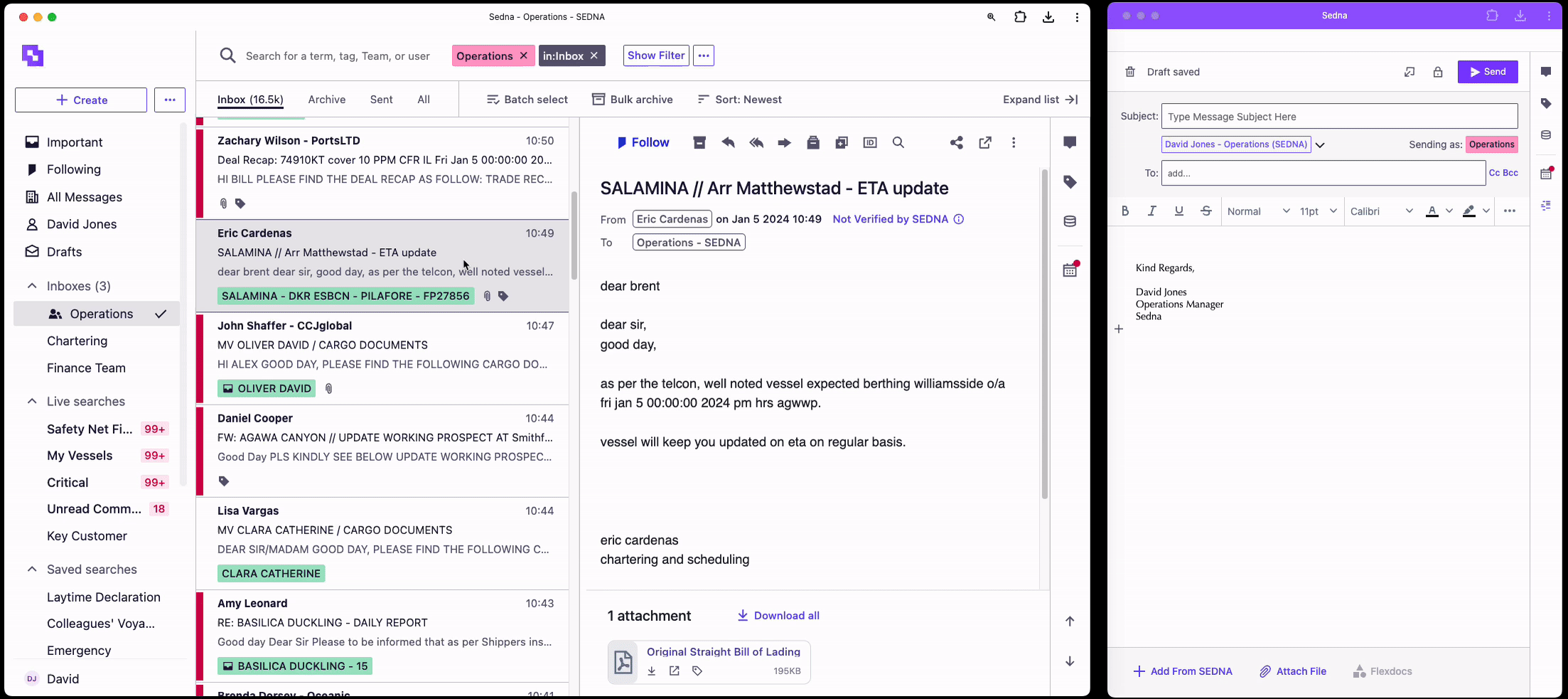Search within the open message
1568x699 pixels.
tap(898, 143)
